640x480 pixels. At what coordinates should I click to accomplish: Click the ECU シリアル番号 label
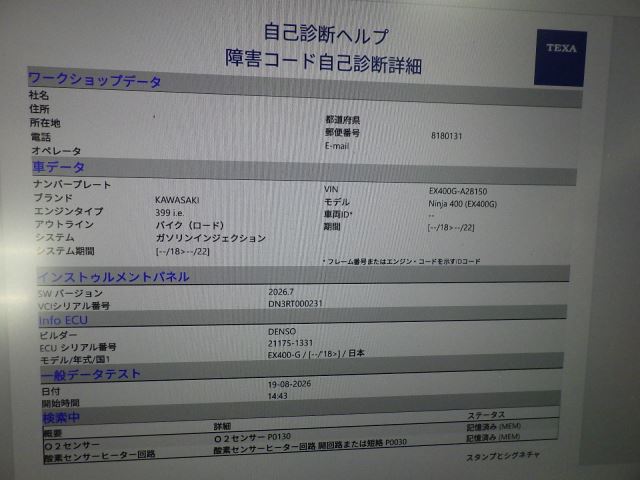click(x=78, y=348)
